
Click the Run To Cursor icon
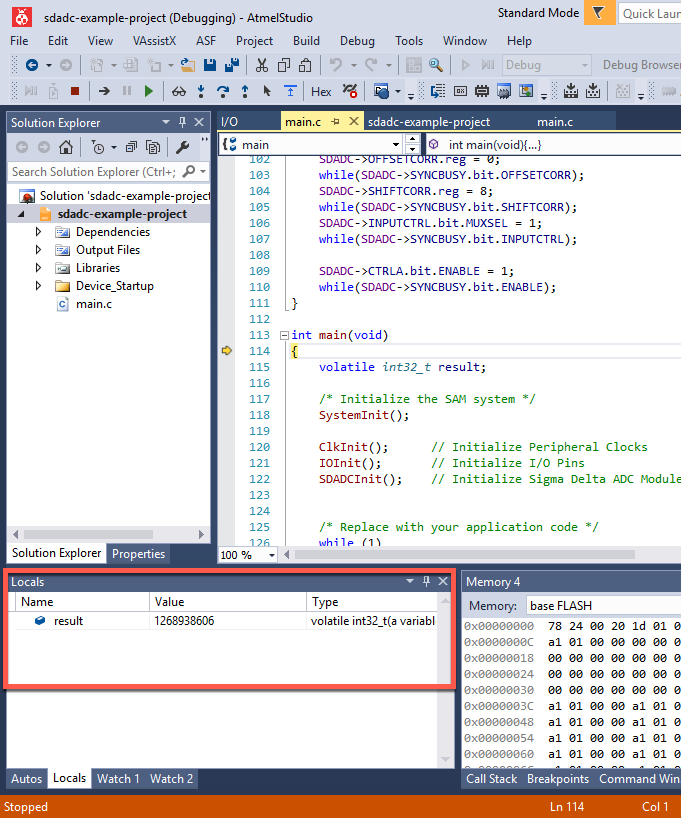coord(267,91)
